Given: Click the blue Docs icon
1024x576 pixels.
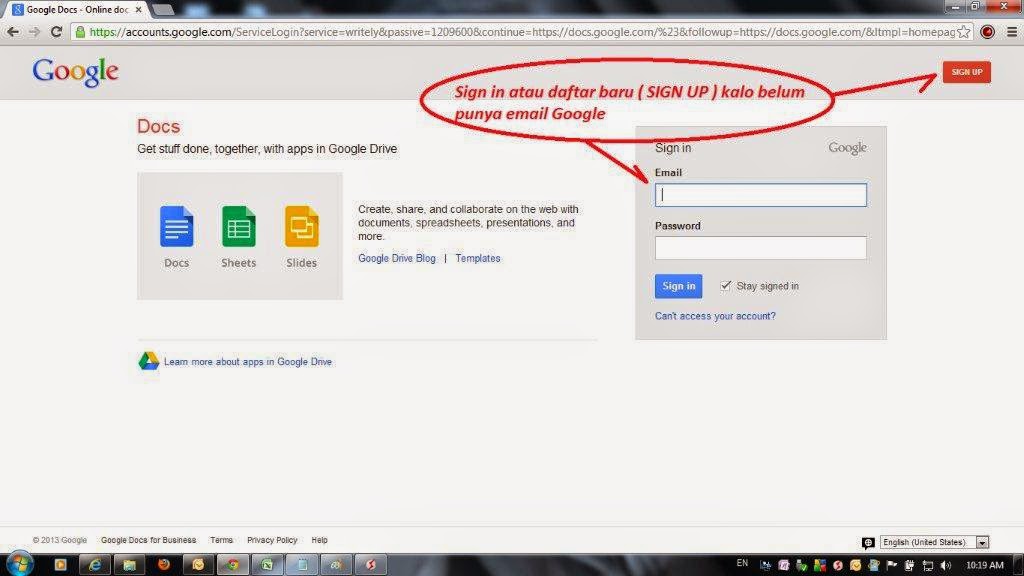Looking at the screenshot, I should pos(176,226).
